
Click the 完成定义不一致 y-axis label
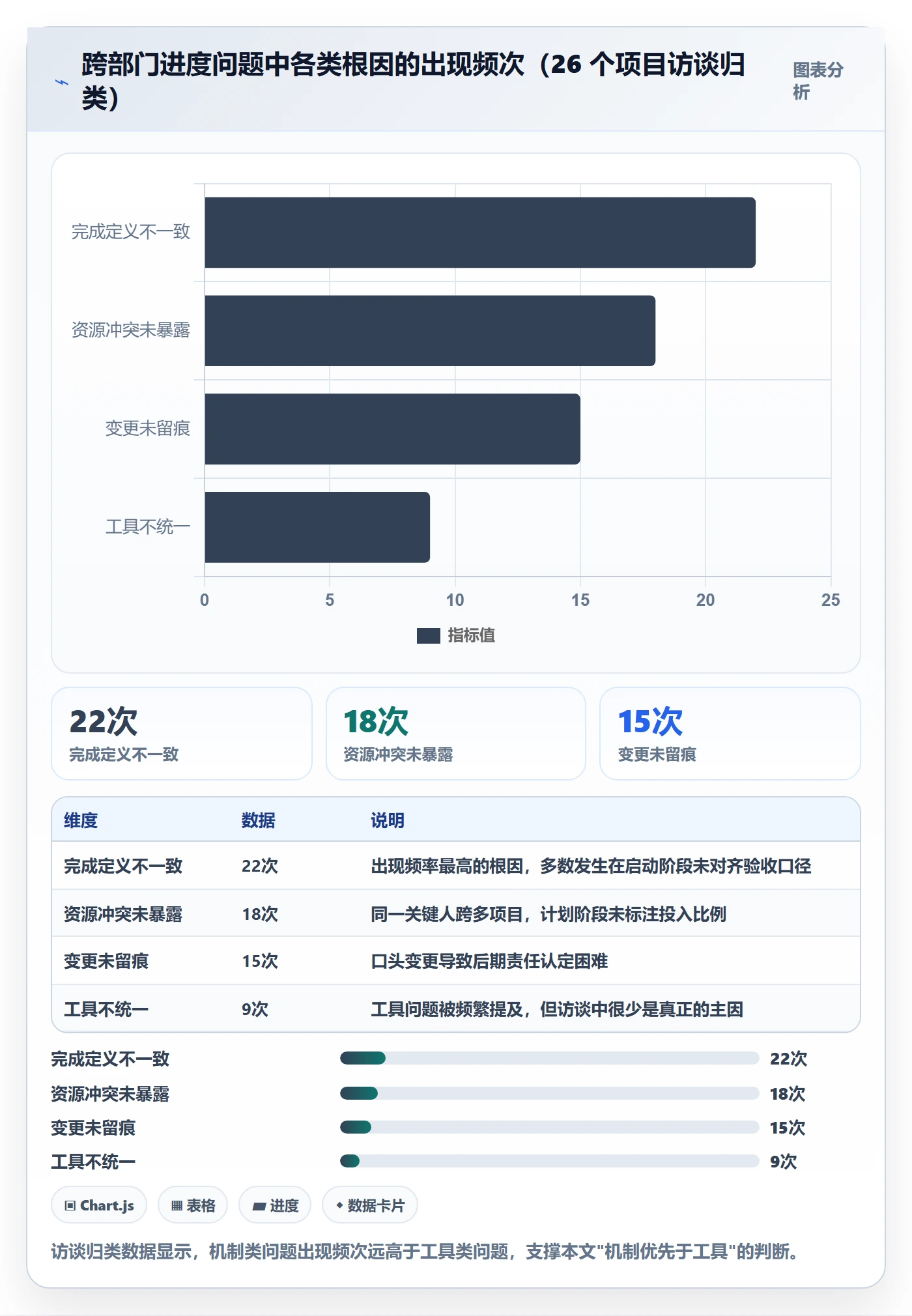click(131, 232)
